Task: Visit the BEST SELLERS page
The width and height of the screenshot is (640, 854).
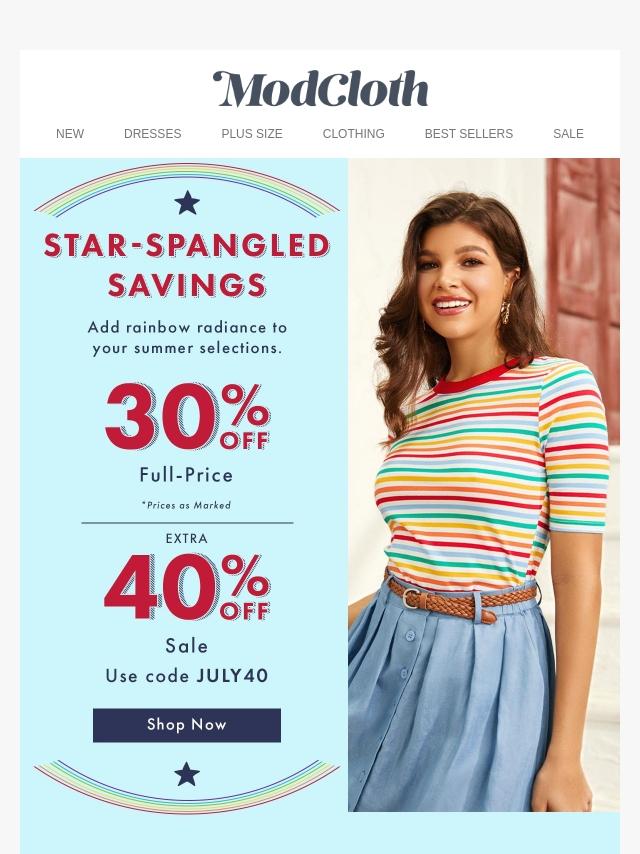Action: tap(469, 133)
